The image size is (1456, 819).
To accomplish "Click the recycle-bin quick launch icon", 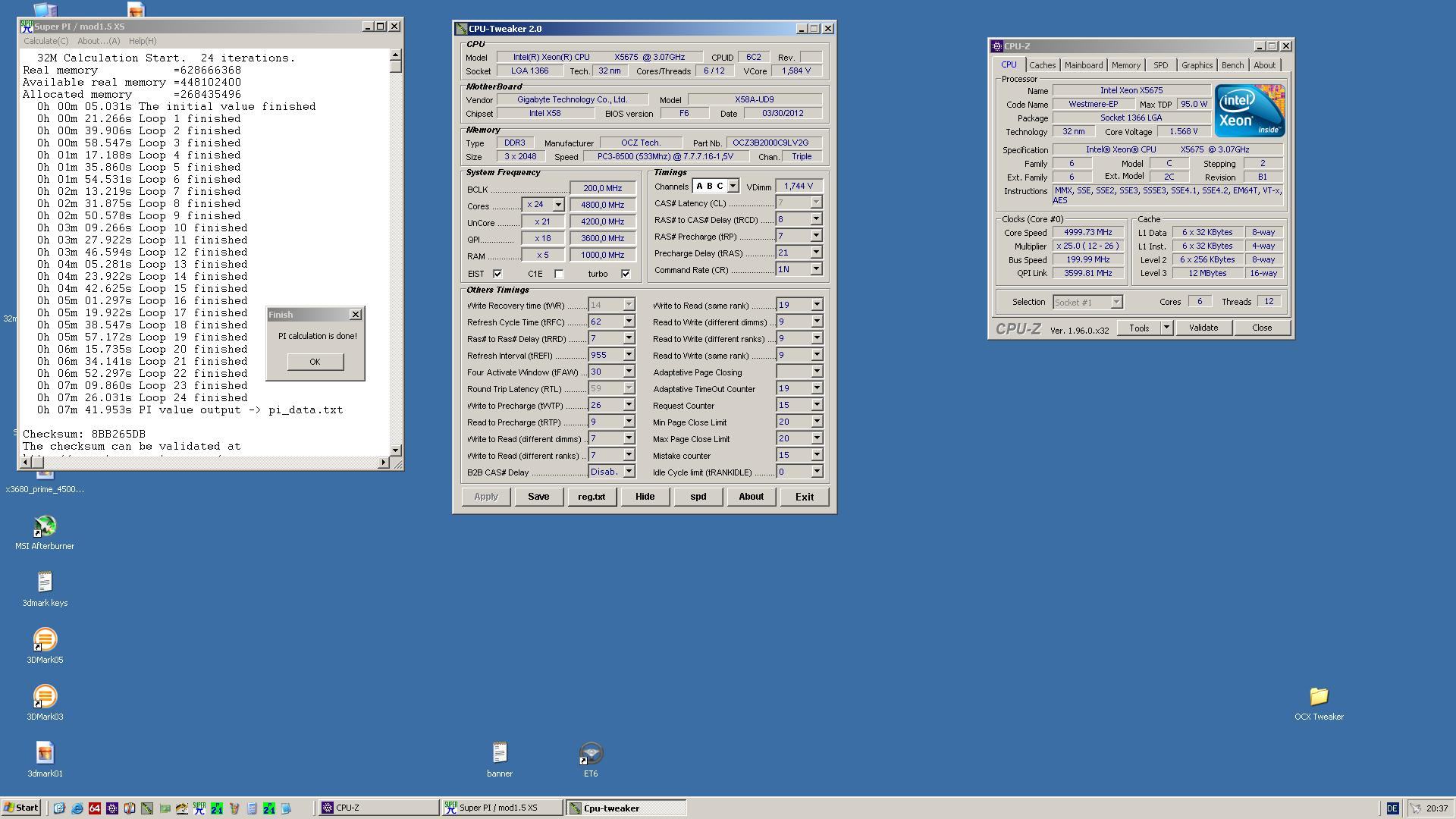I will pyautogui.click(x=234, y=808).
